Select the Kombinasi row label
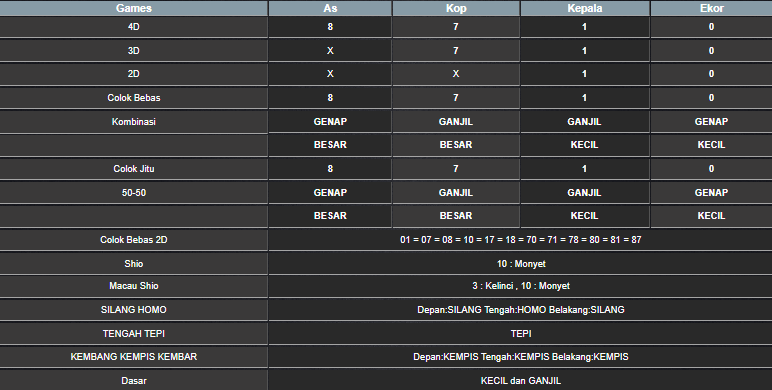Screen dimensions: 772x390 tap(134, 122)
